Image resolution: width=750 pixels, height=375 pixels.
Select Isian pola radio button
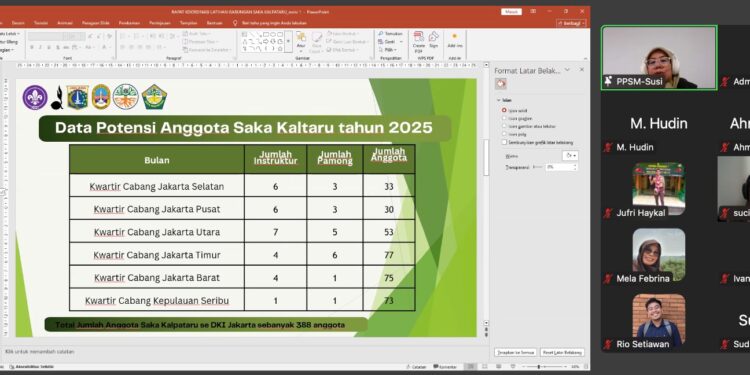point(504,134)
